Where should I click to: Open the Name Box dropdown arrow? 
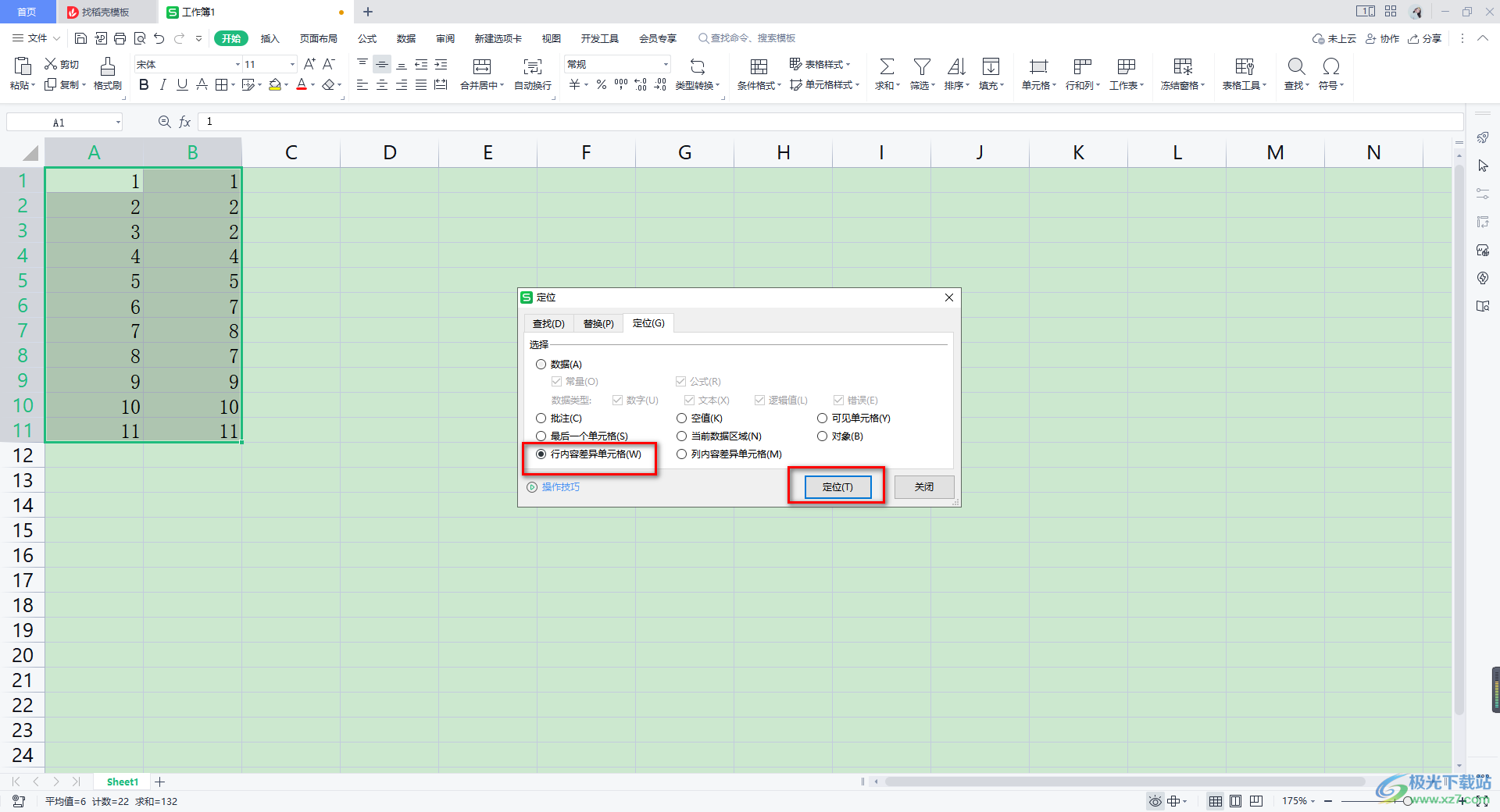pyautogui.click(x=118, y=123)
